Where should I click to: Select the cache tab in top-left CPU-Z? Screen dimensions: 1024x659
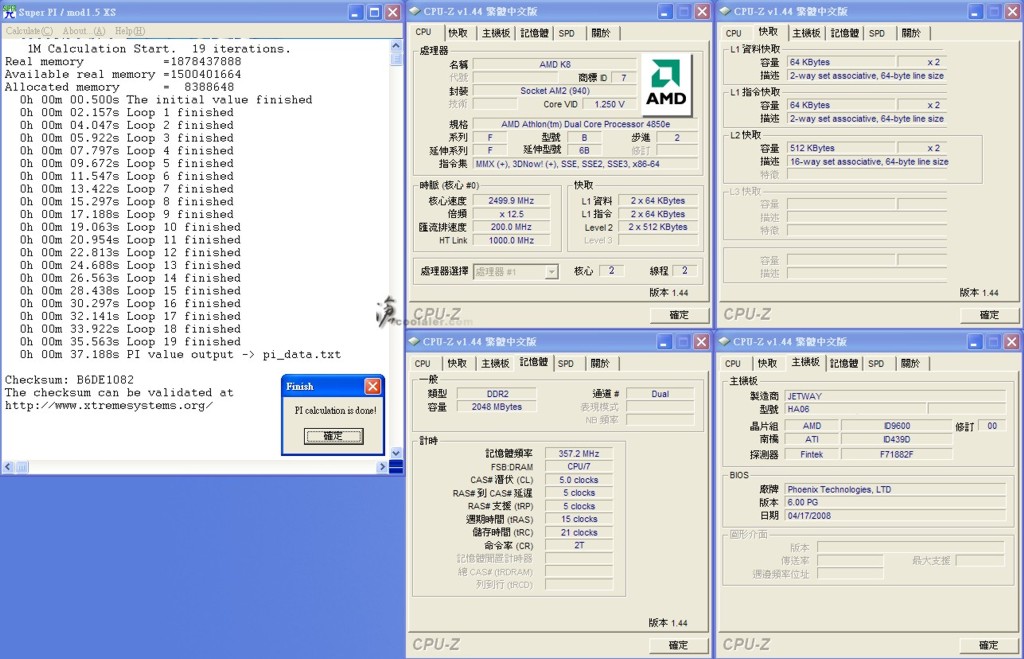pyautogui.click(x=458, y=33)
